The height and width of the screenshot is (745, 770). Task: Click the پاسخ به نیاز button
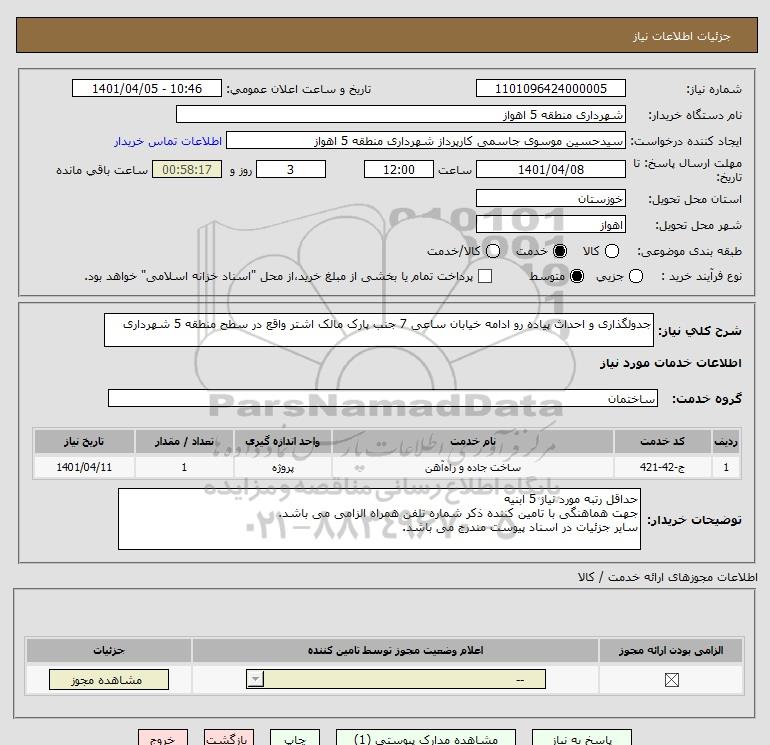[582, 738]
